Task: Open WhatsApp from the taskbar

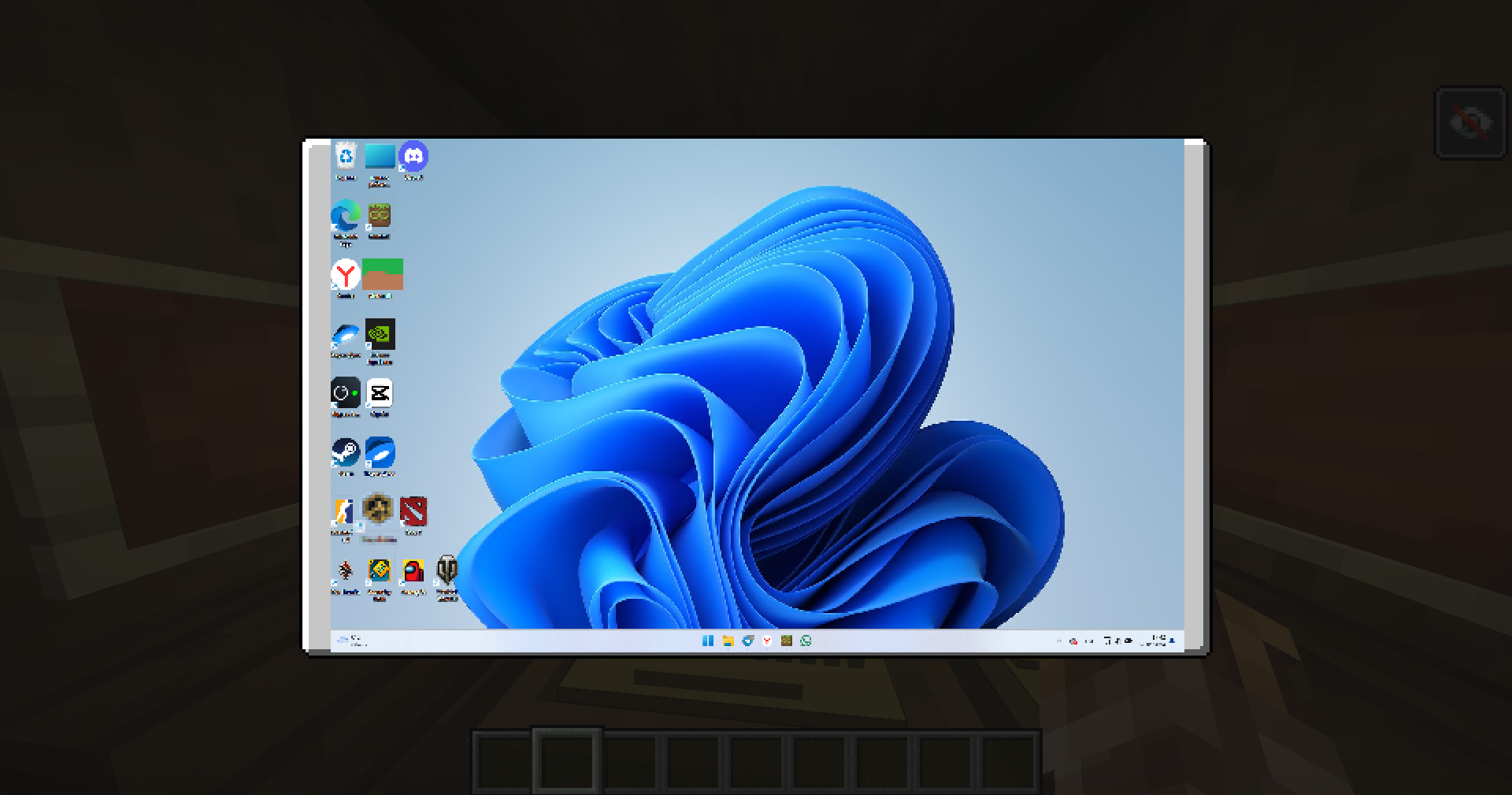Action: coord(806,641)
